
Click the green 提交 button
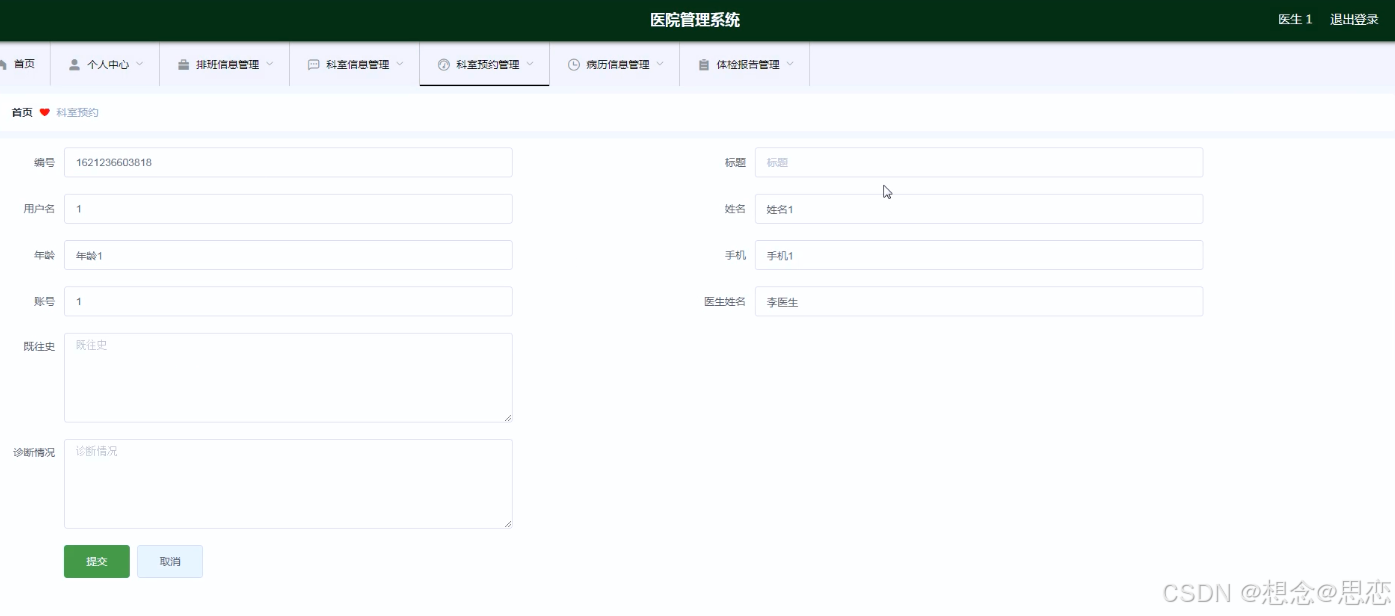pyautogui.click(x=97, y=561)
